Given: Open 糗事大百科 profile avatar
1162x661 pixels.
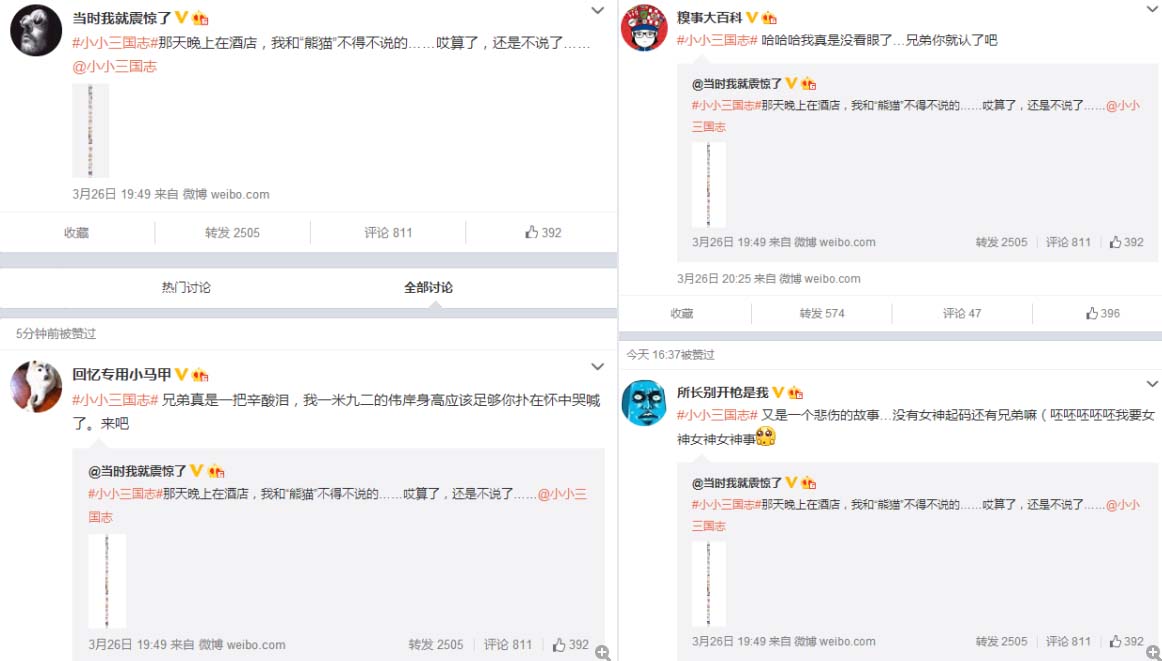Looking at the screenshot, I should [643, 27].
